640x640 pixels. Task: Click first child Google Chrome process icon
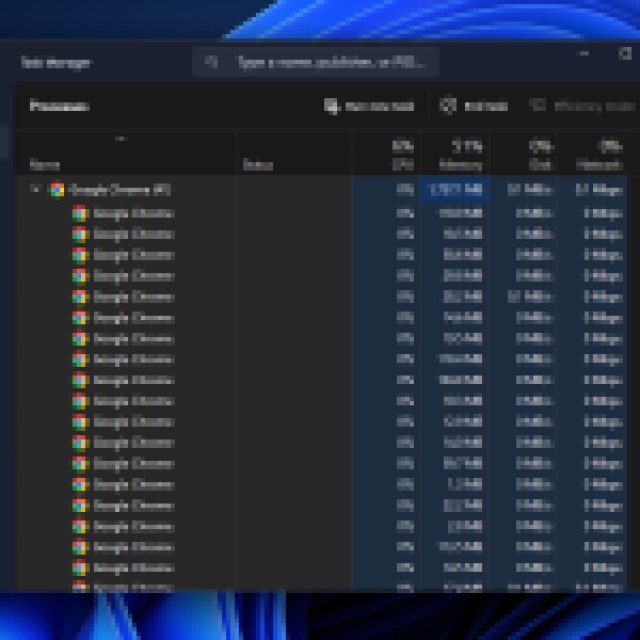click(x=80, y=213)
